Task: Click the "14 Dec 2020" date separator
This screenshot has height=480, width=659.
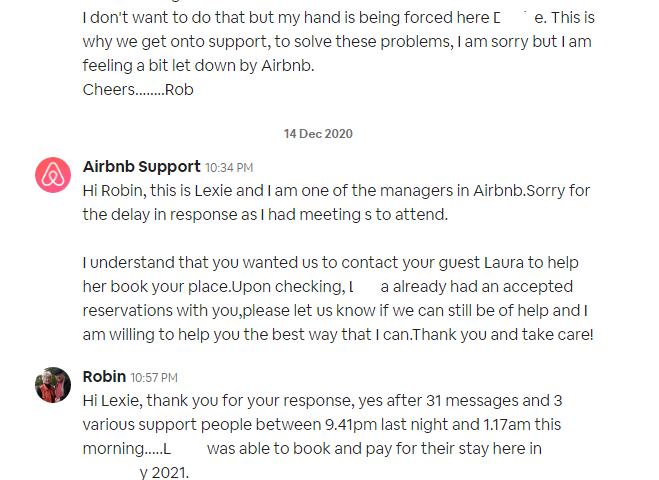Action: [x=318, y=133]
